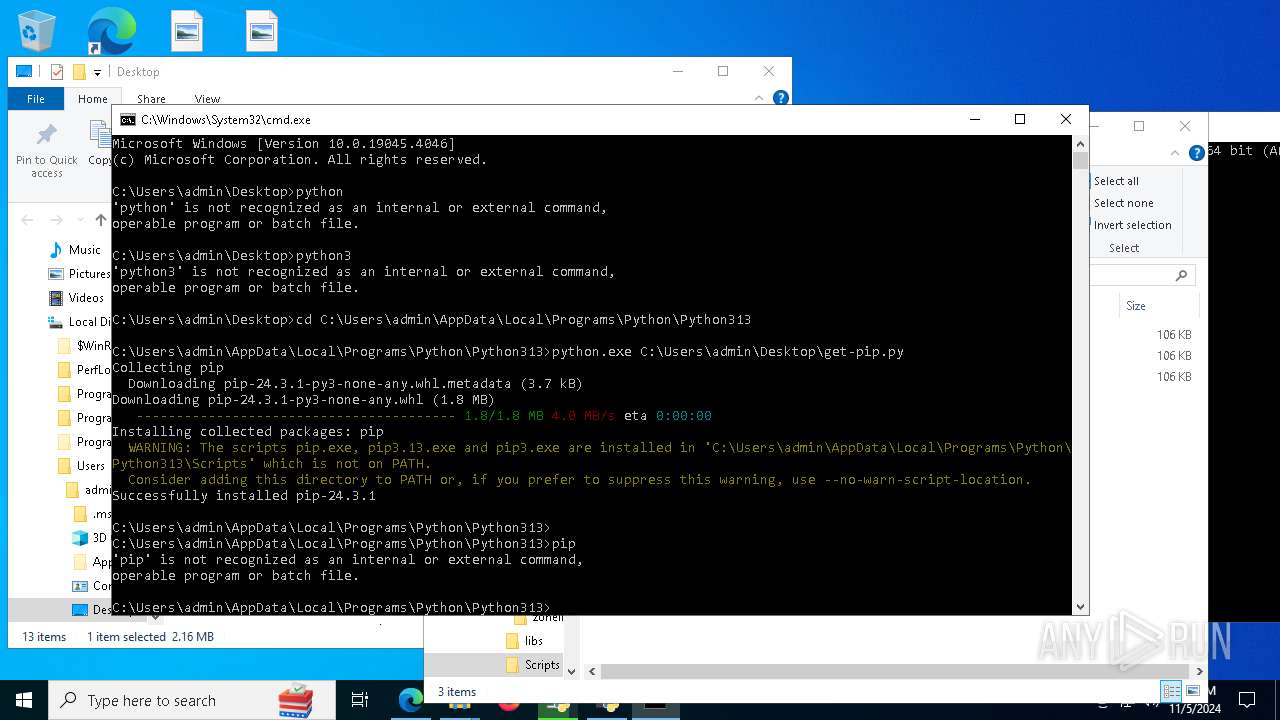Select Videos in the navigation tree

76,298
